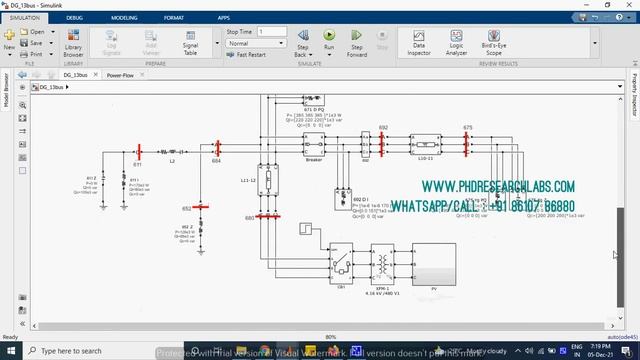Click the Save model button
The image size is (640, 360).
tap(32, 43)
